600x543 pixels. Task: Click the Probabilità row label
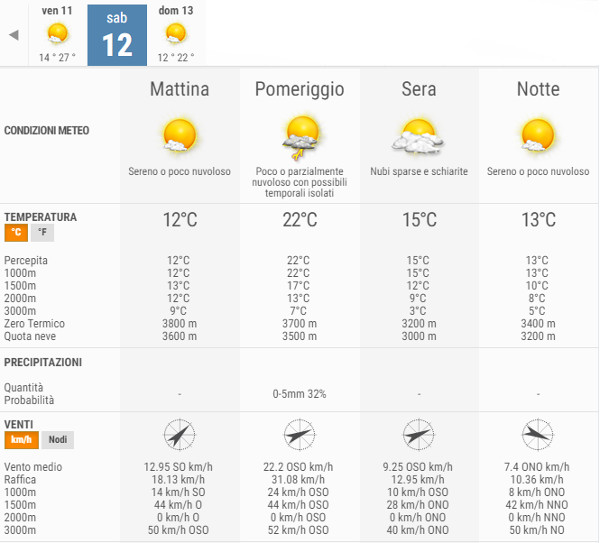[x=29, y=400]
